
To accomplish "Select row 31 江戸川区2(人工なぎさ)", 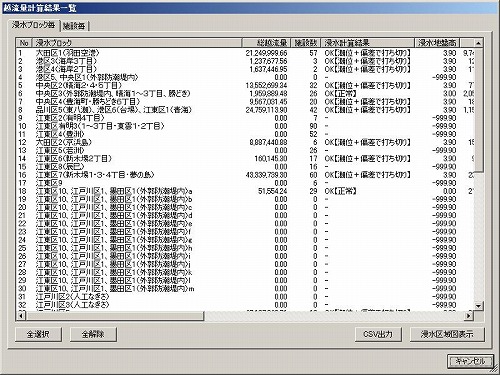I will tap(245, 297).
